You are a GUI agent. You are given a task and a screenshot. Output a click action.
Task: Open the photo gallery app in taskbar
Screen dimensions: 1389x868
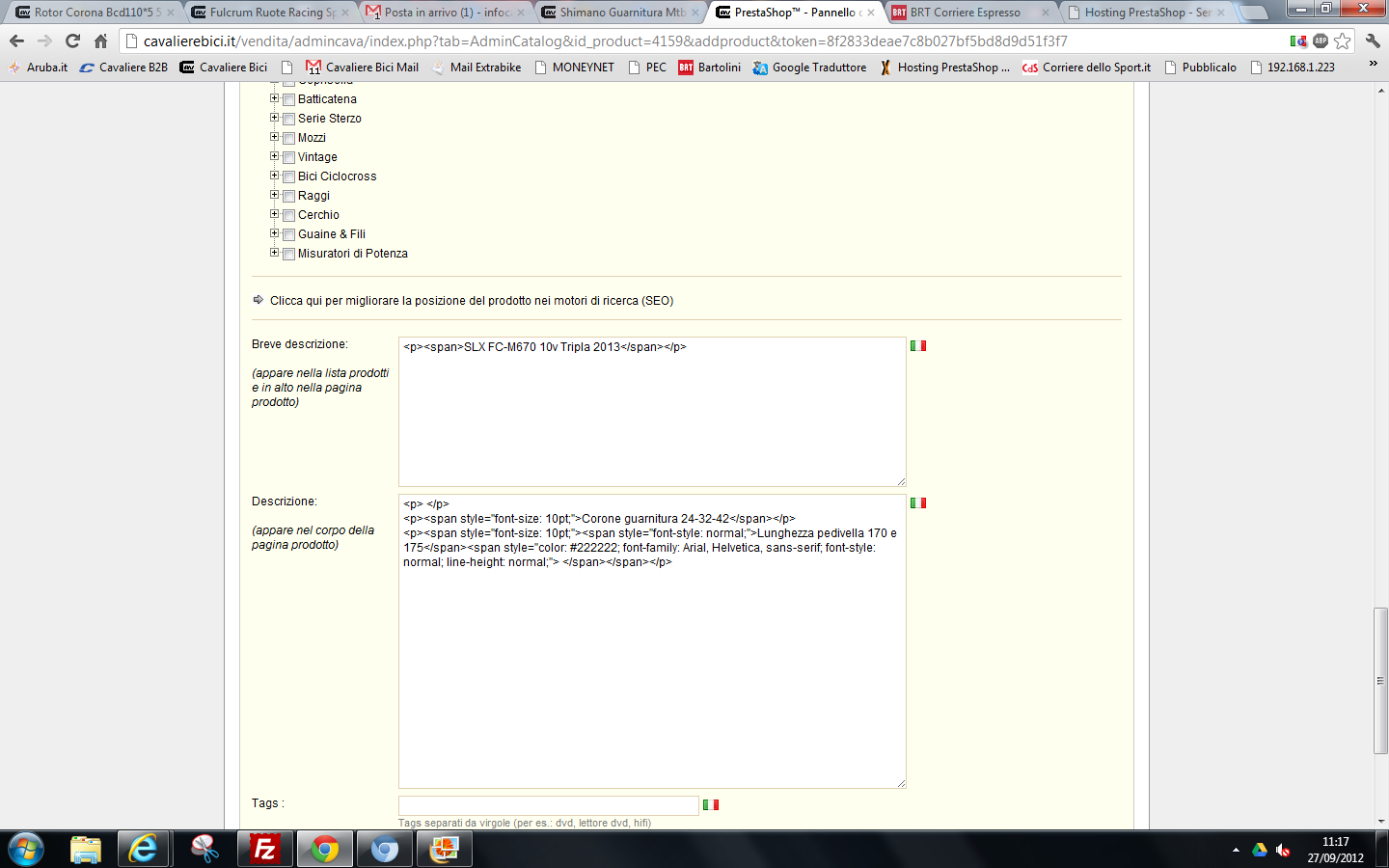[445, 850]
